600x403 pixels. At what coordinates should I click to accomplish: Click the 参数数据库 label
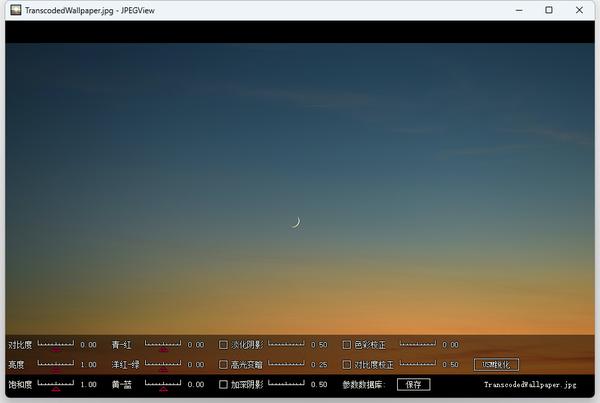(363, 384)
